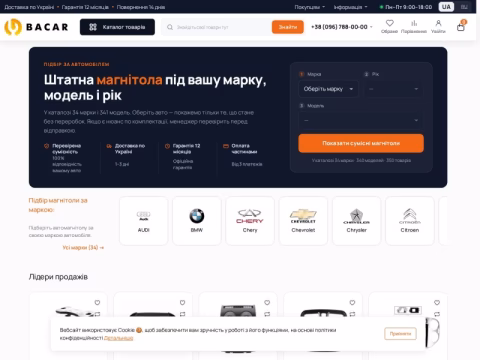Add fifth bestseller product to favorites
The width and height of the screenshot is (480, 360).
pyautogui.click(x=437, y=303)
